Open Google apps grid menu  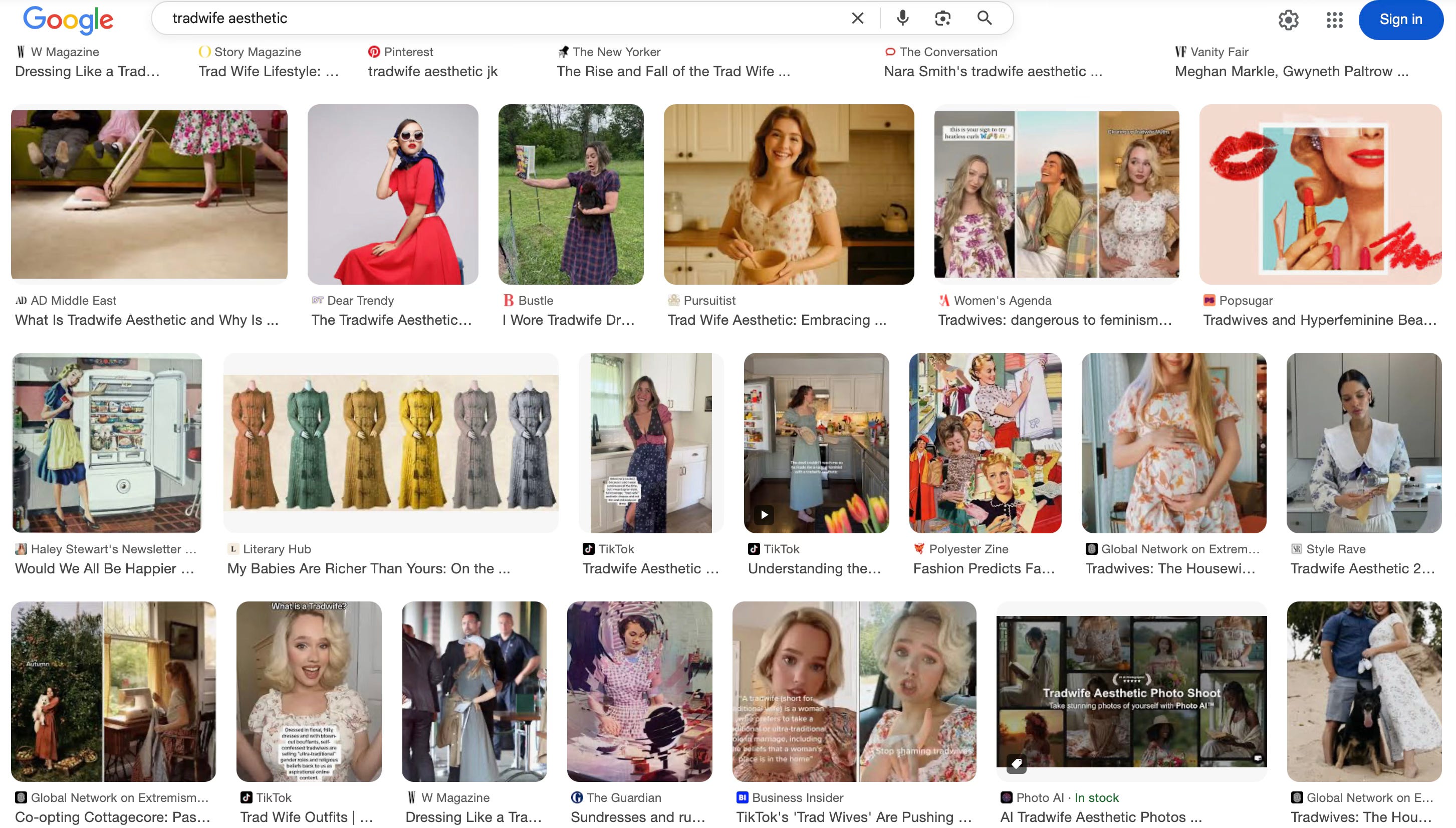tap(1334, 20)
